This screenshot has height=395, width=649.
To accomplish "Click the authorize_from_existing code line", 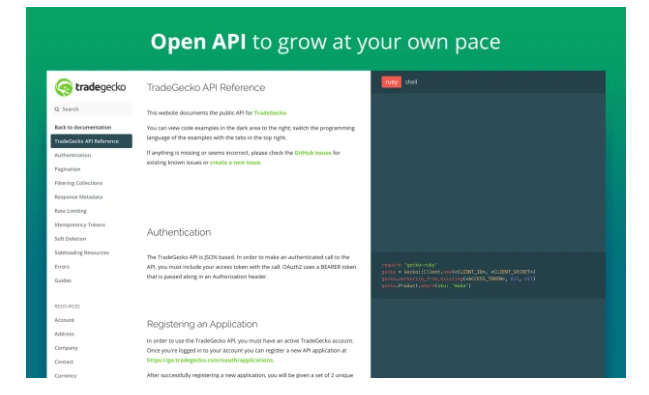I will pos(459,279).
